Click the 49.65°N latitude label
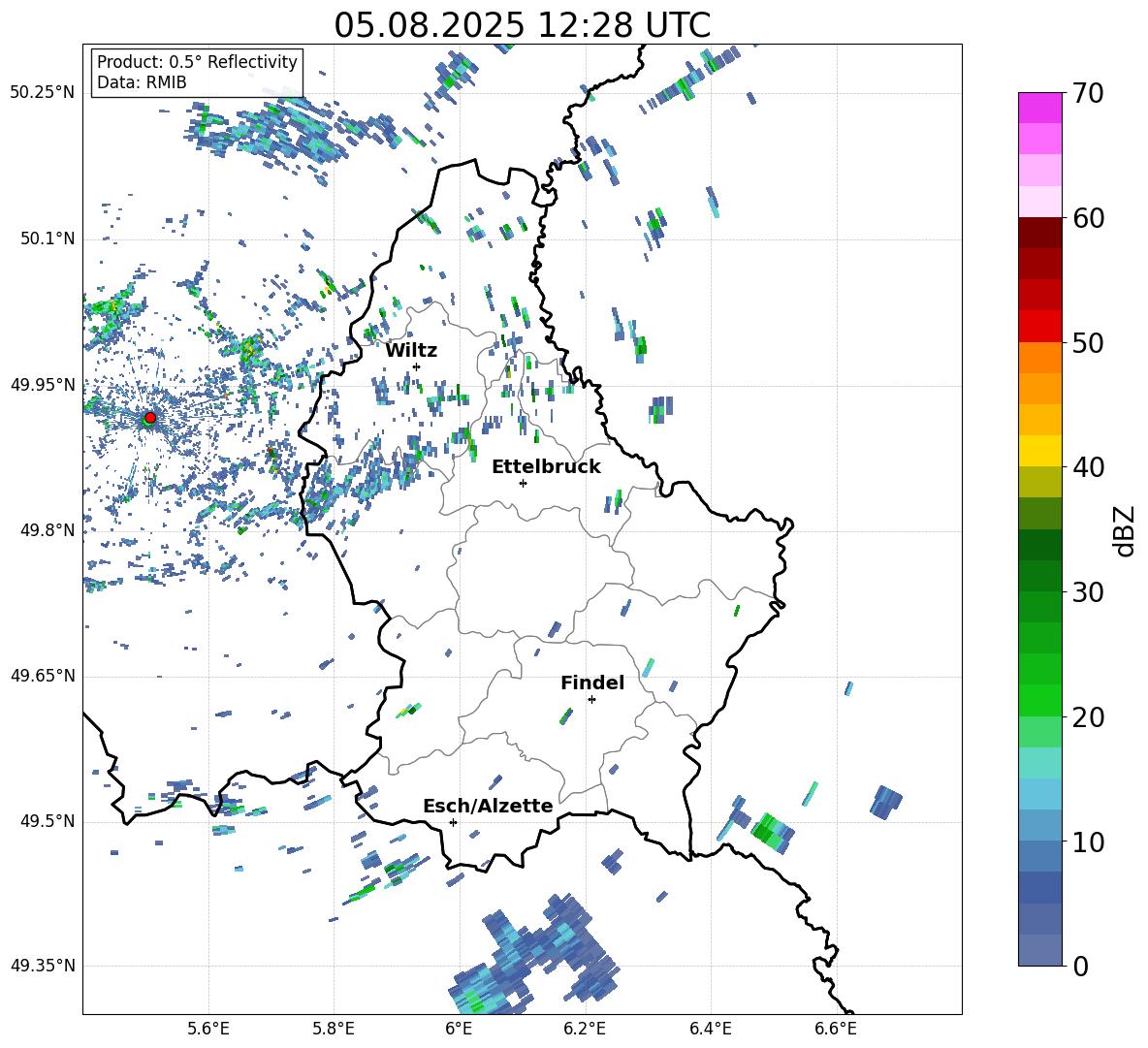Viewport: 1148px width, 1048px height. coord(43,676)
